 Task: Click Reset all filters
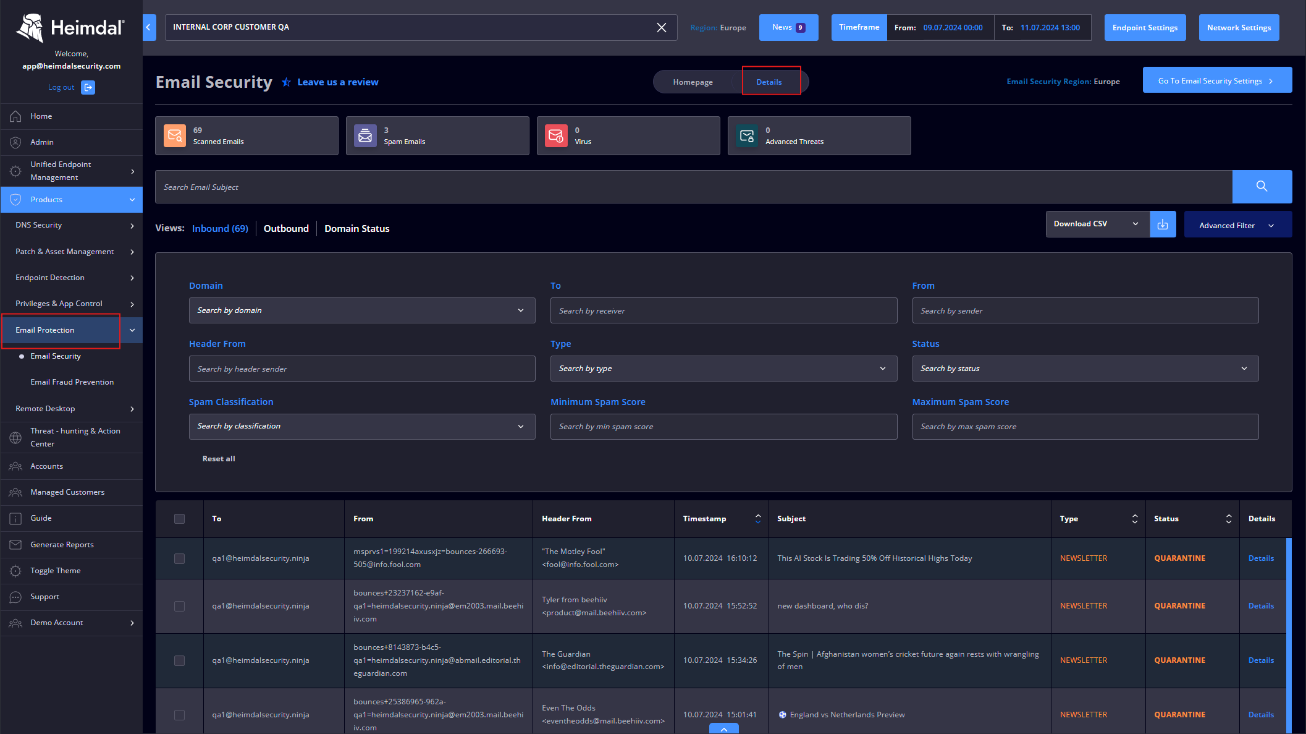[219, 459]
